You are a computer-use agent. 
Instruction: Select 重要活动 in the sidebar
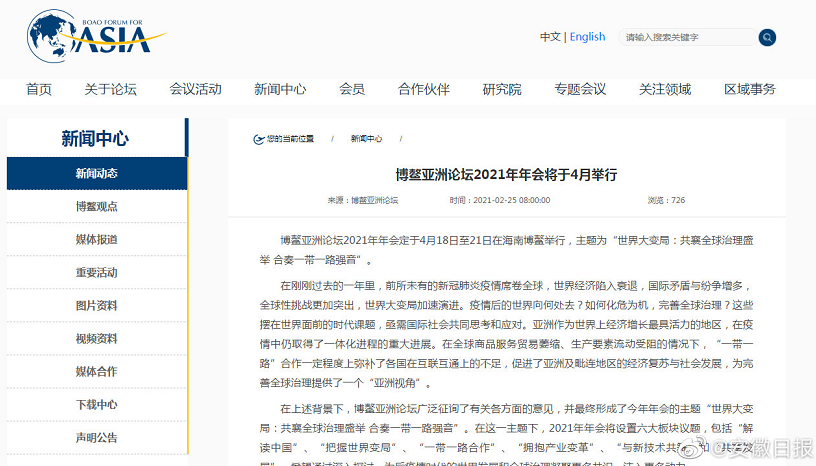(97, 273)
